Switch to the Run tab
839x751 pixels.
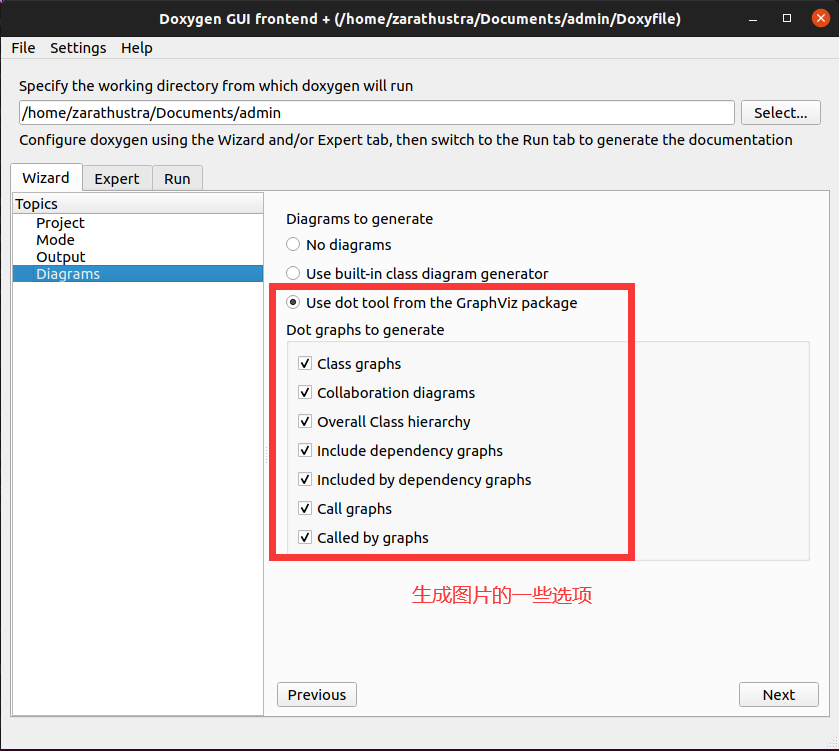(177, 179)
